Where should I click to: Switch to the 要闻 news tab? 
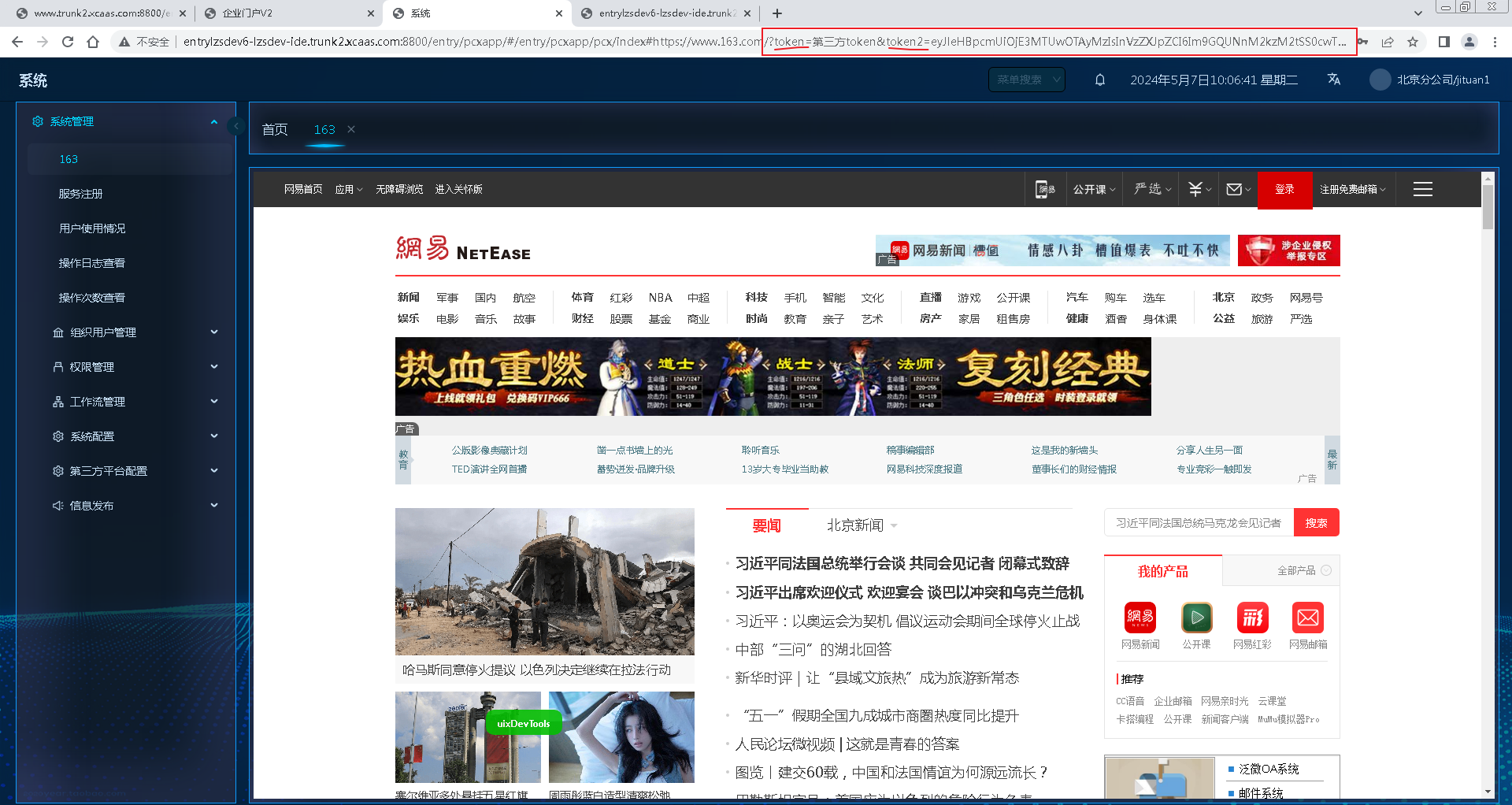tap(766, 525)
